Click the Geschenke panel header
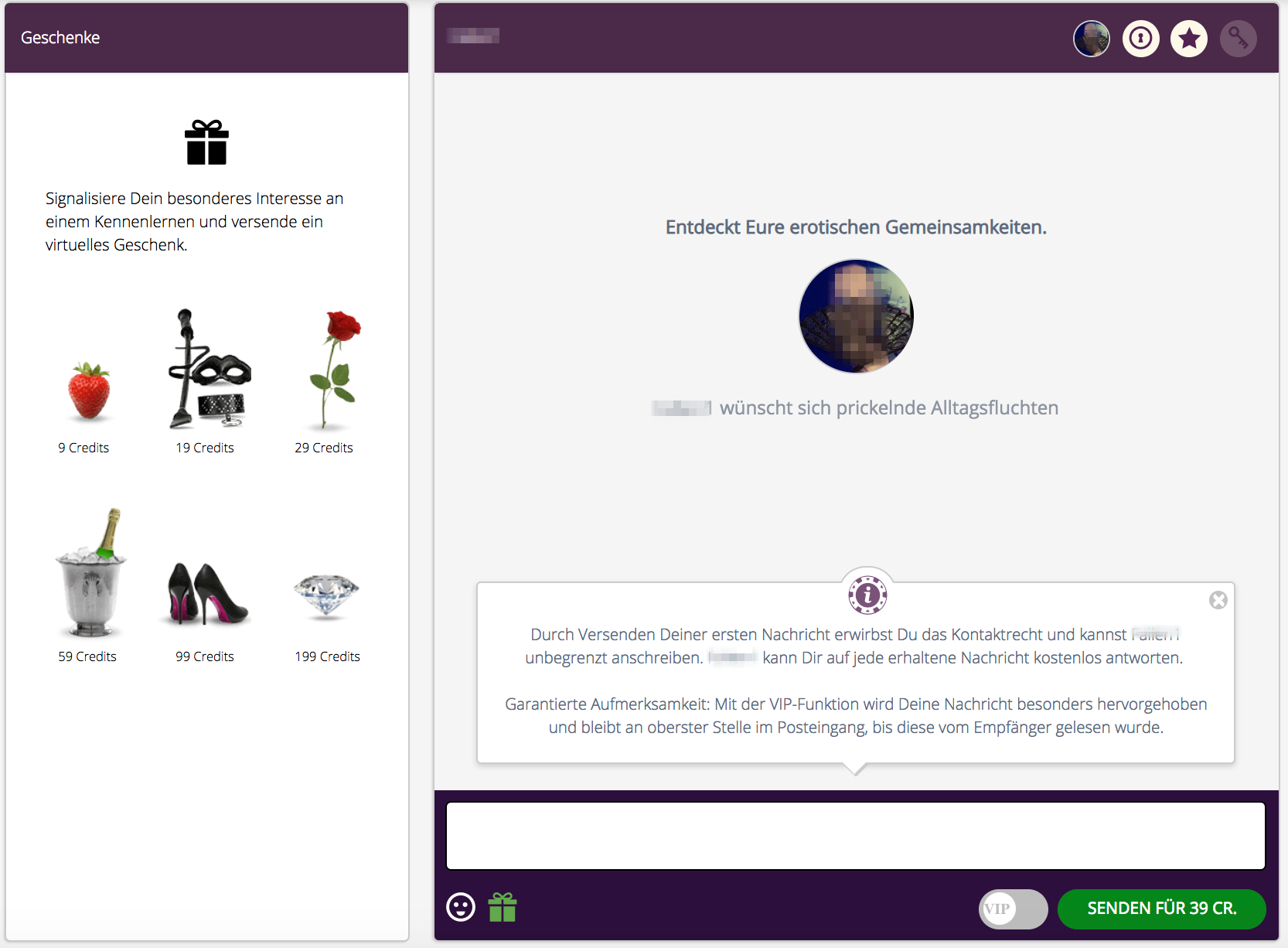This screenshot has height=948, width=1288. [x=206, y=38]
